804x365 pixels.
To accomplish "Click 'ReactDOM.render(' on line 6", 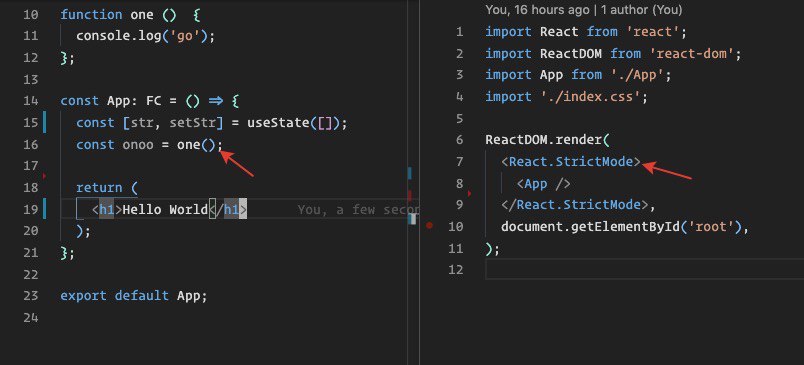I will (548, 139).
